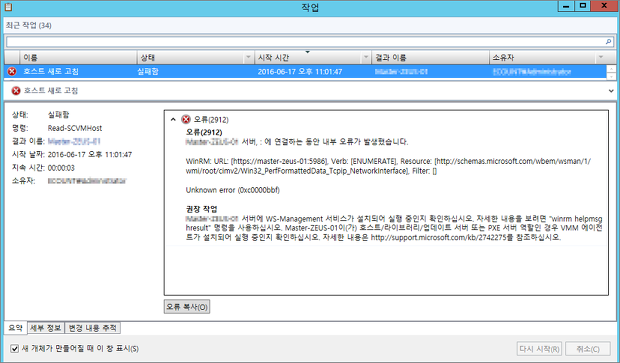Select the 호스트 새로 고침 job row
The image size is (620, 363).
point(305,72)
